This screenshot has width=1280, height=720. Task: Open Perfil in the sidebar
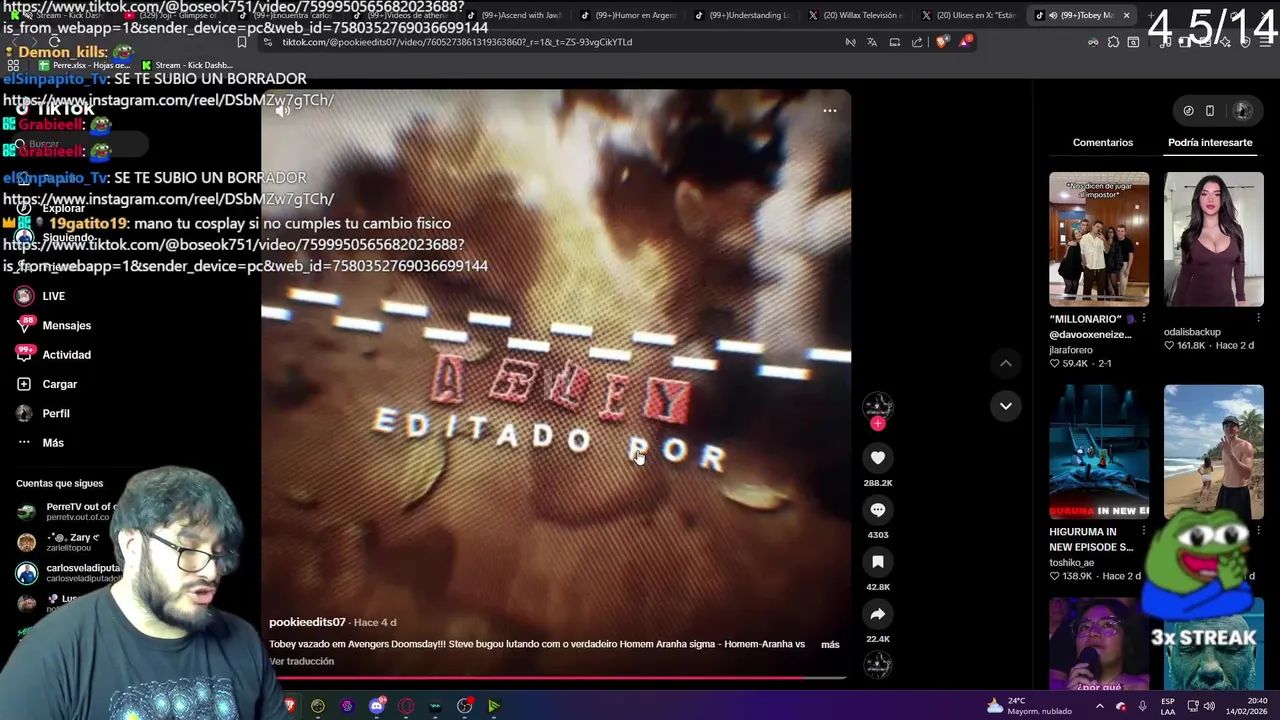(x=43, y=413)
